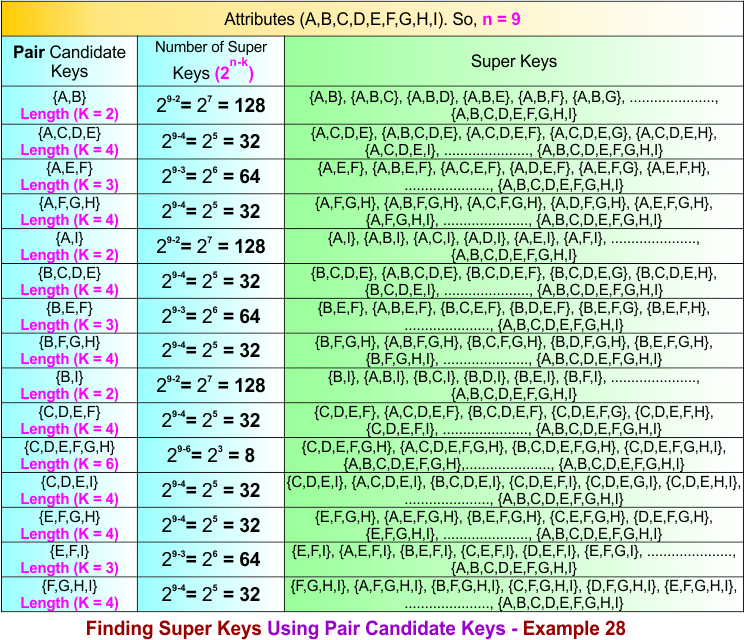This screenshot has width=745, height=640.
Task: Click the count cell in the {F,G,H,I} row
Action: (211, 594)
